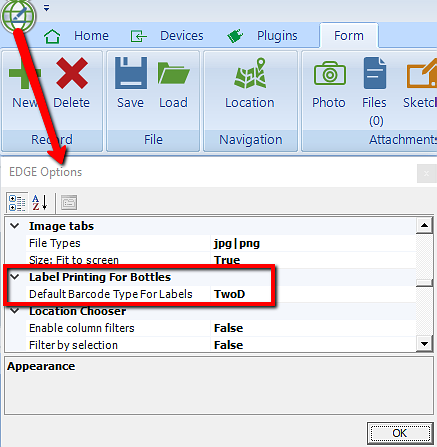Sort properties alphabetically with the A-Z button
Screen dimensions: 437x447
point(40,203)
